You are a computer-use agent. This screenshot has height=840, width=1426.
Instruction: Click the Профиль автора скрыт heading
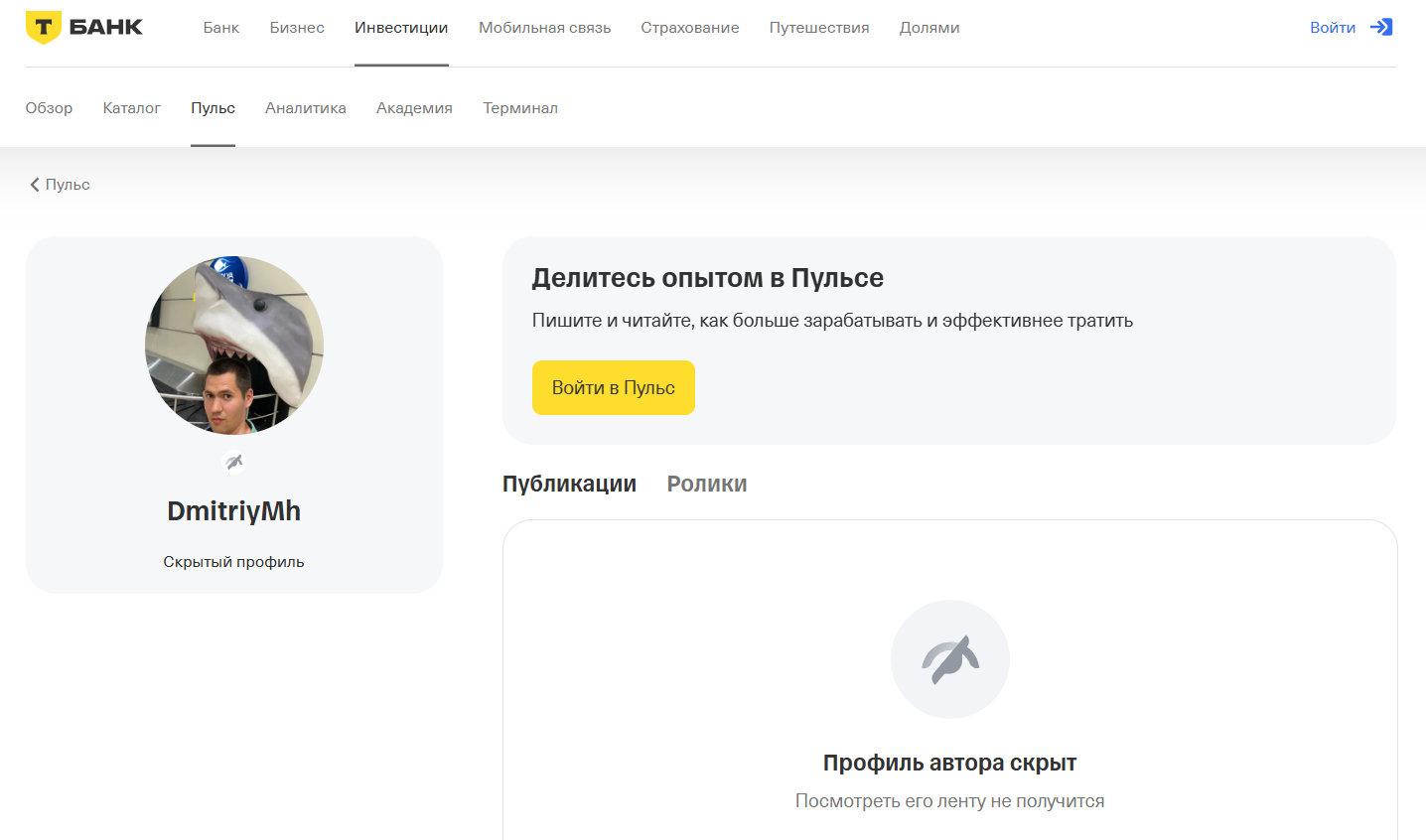(x=950, y=763)
